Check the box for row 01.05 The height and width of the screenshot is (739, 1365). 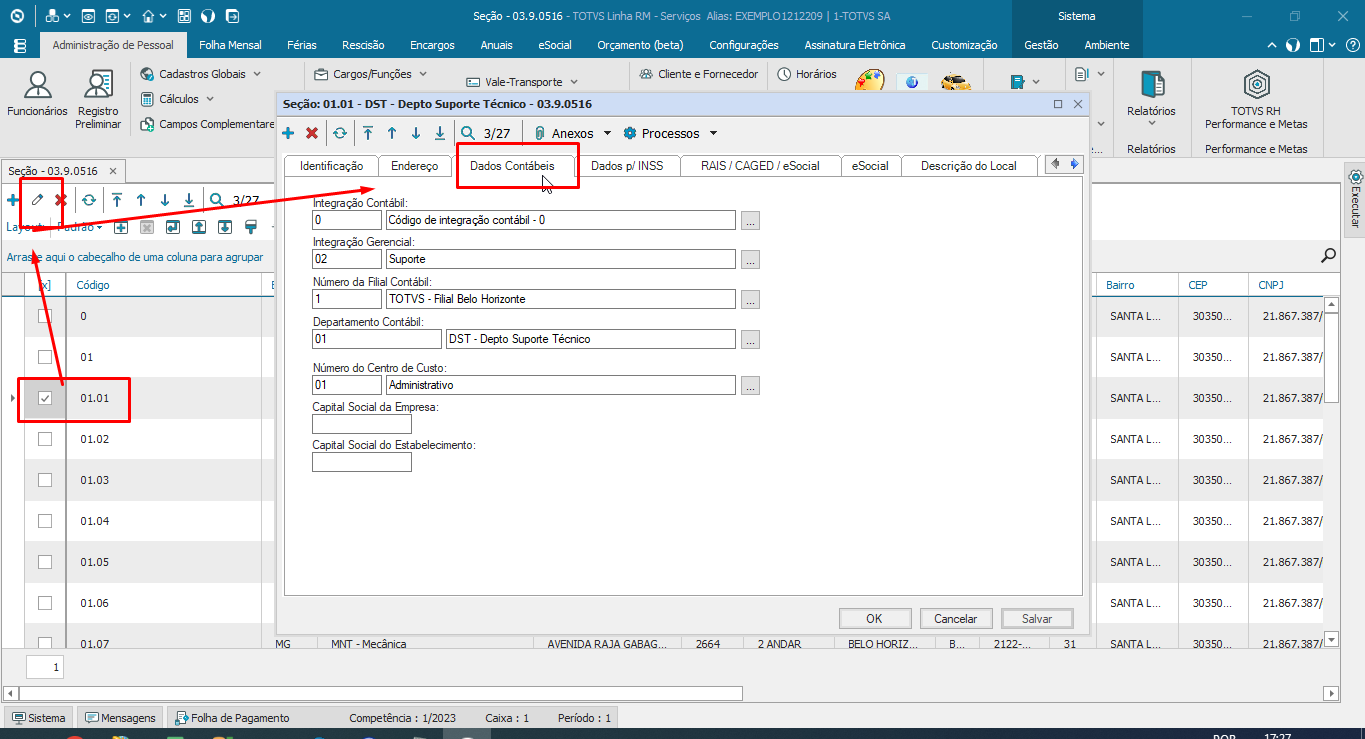44,562
